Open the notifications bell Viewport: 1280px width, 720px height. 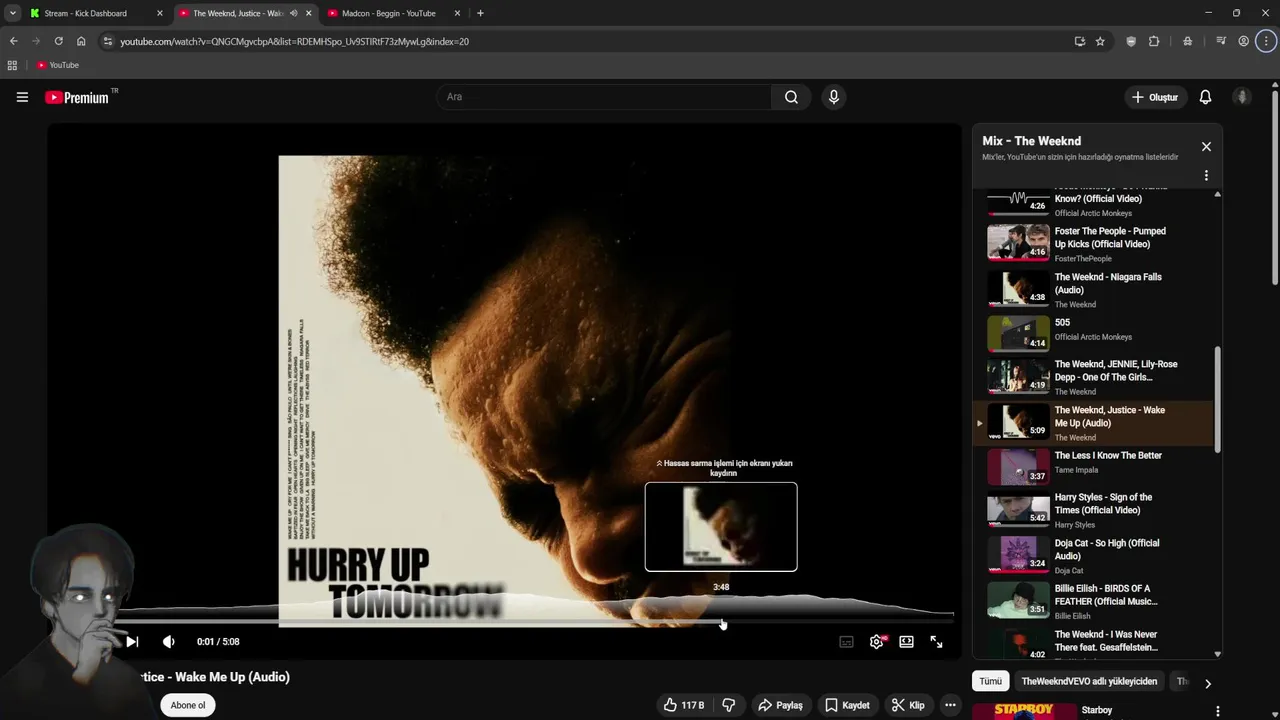coord(1205,97)
